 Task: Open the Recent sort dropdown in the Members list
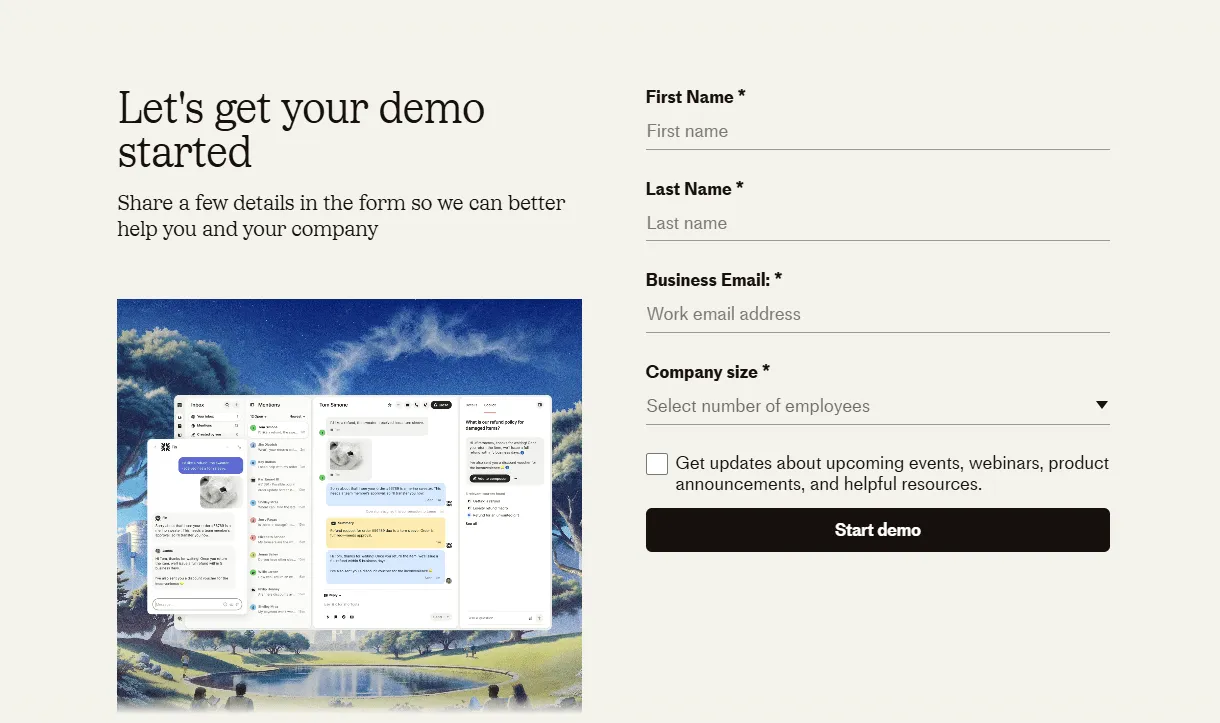[296, 416]
